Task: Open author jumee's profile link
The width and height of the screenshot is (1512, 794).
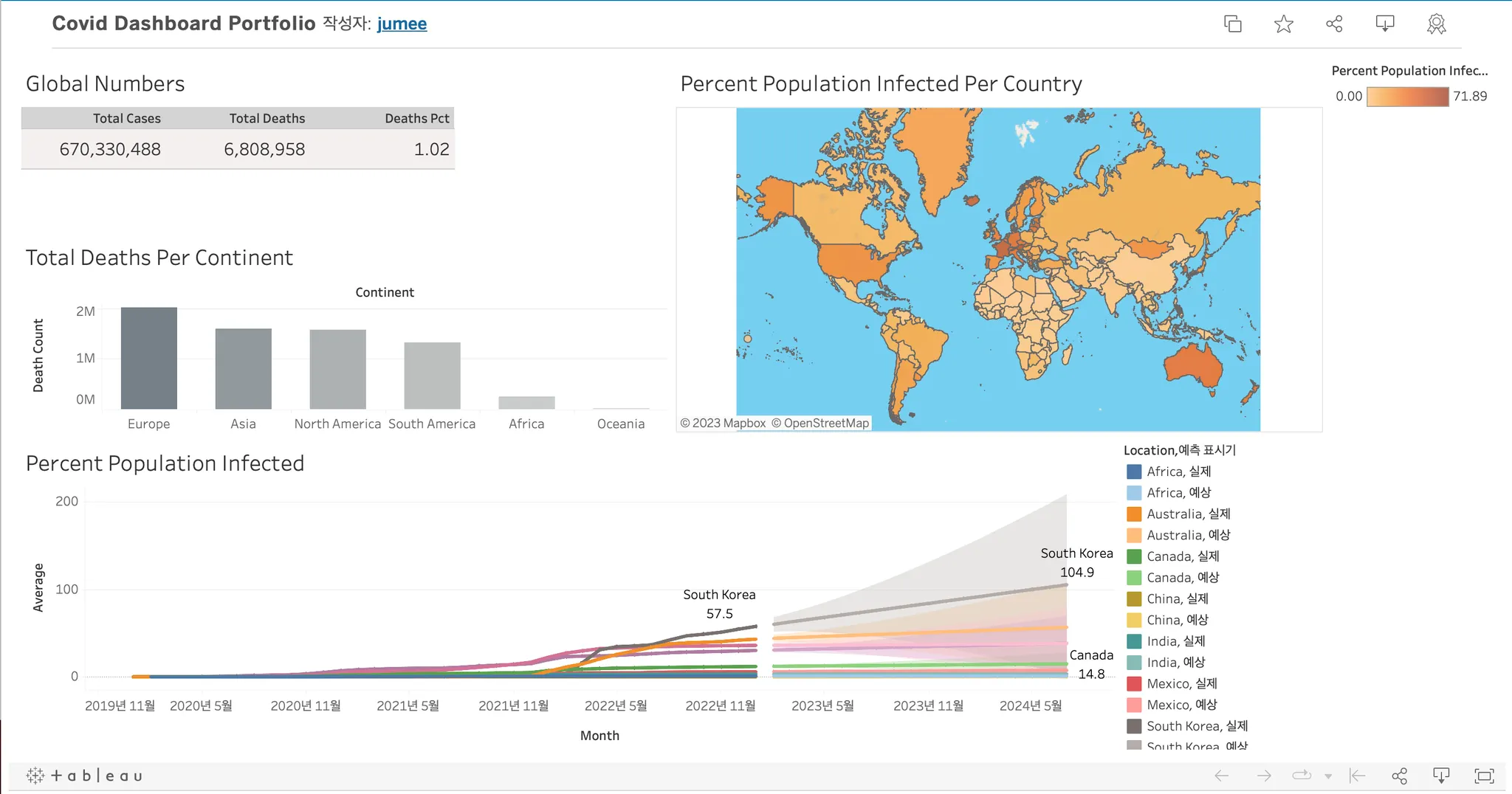Action: (402, 24)
